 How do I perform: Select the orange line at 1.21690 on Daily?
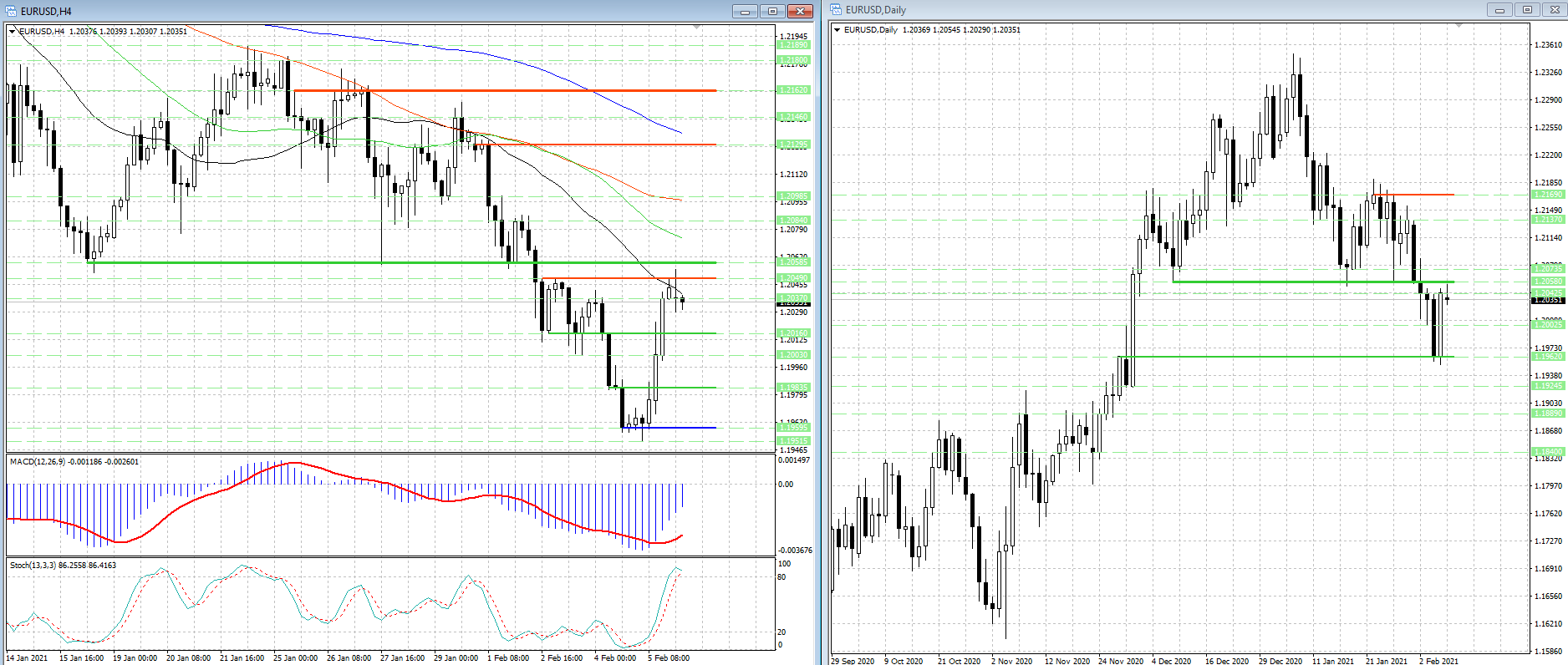tap(1421, 195)
